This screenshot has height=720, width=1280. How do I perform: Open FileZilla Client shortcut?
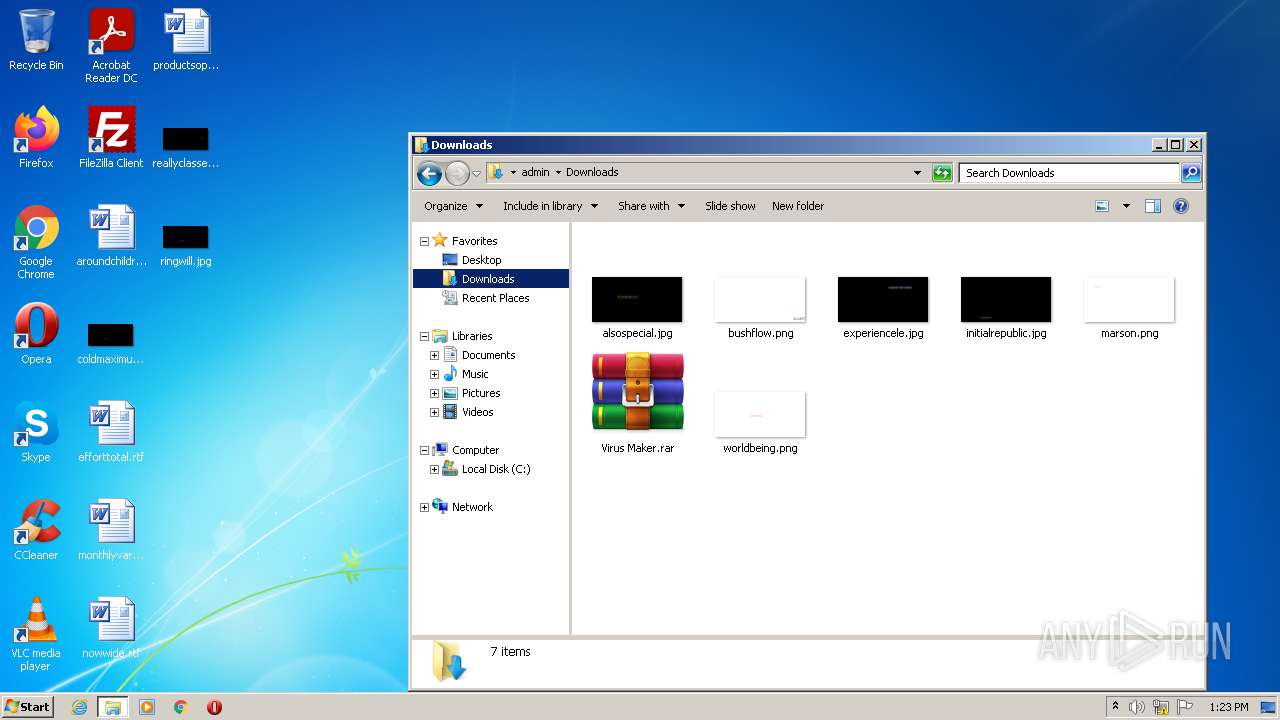[111, 138]
